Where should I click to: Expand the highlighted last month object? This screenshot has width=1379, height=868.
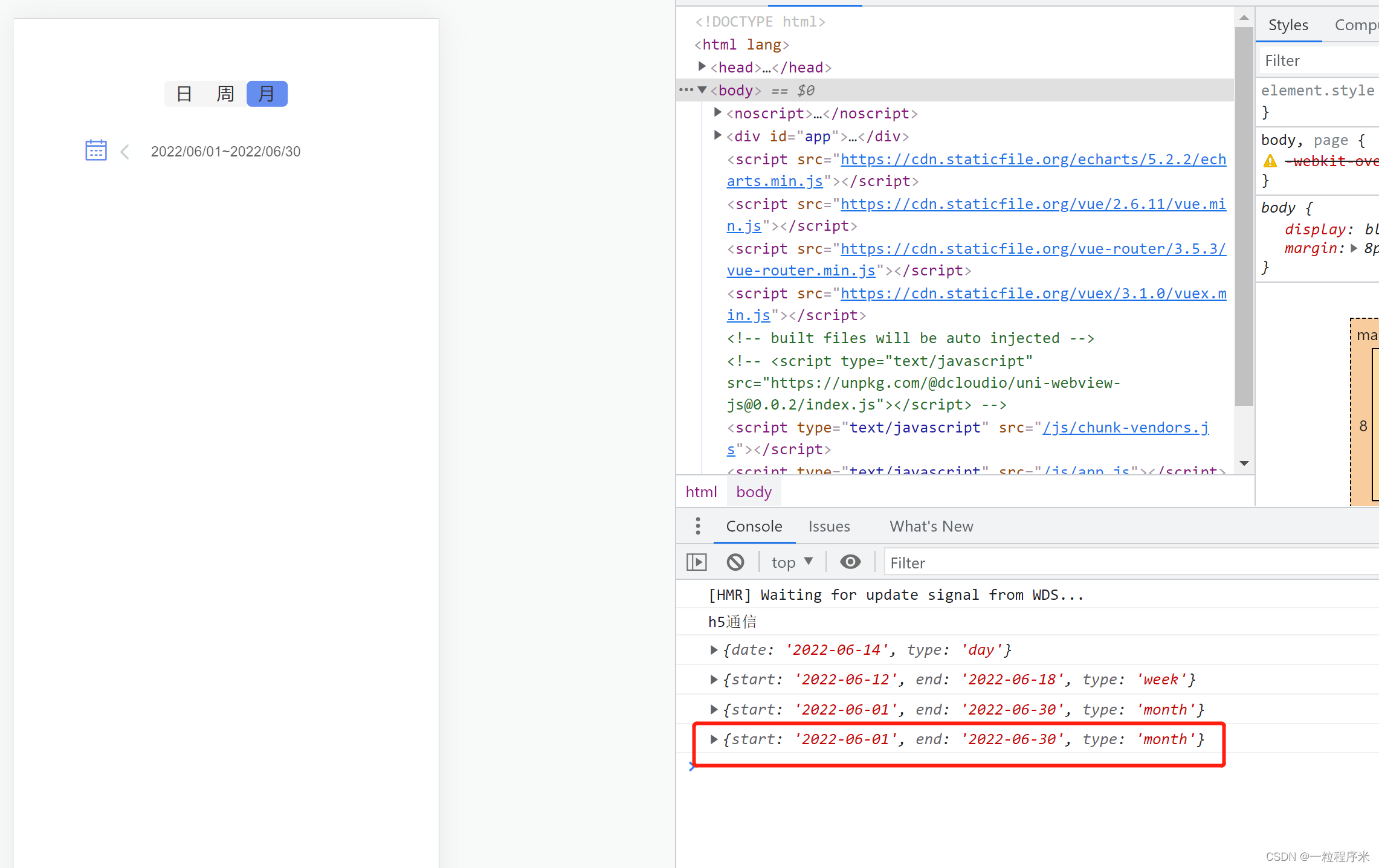pyautogui.click(x=714, y=739)
